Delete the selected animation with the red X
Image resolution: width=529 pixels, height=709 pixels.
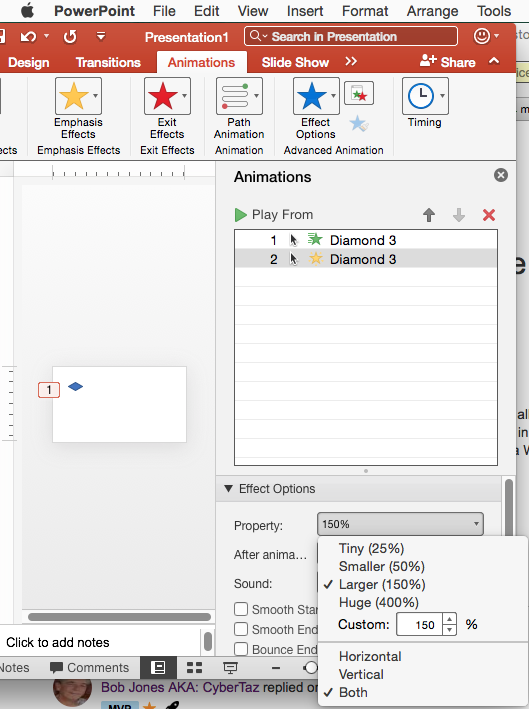[489, 215]
